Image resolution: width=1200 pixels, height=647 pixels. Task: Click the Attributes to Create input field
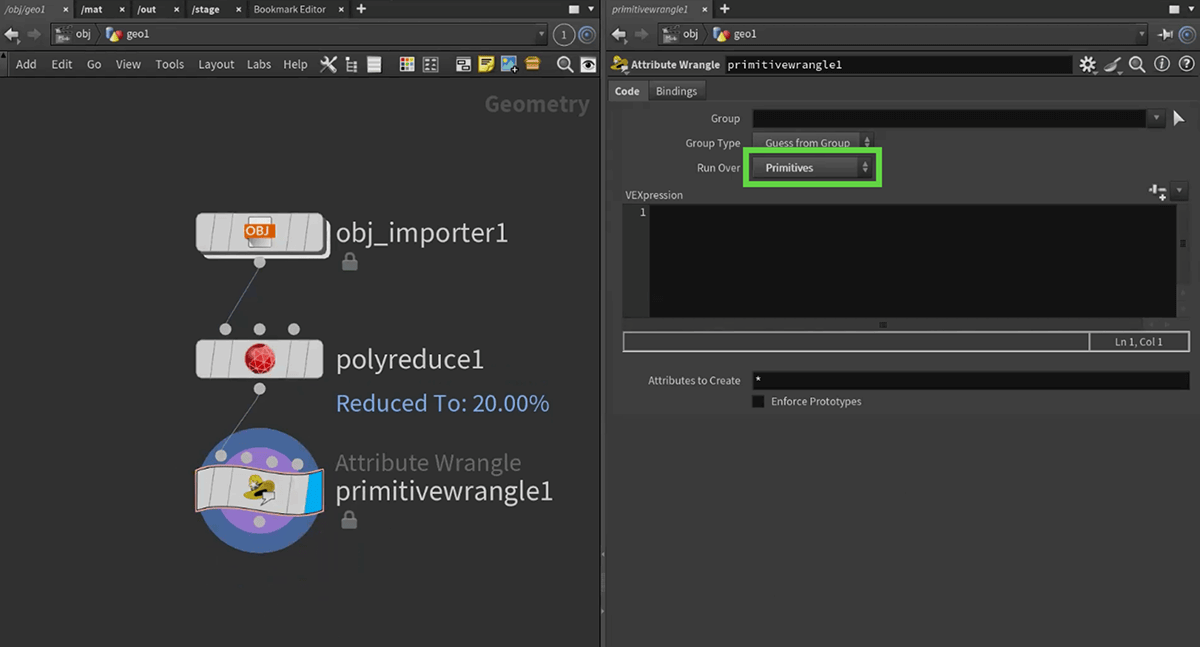click(x=969, y=381)
